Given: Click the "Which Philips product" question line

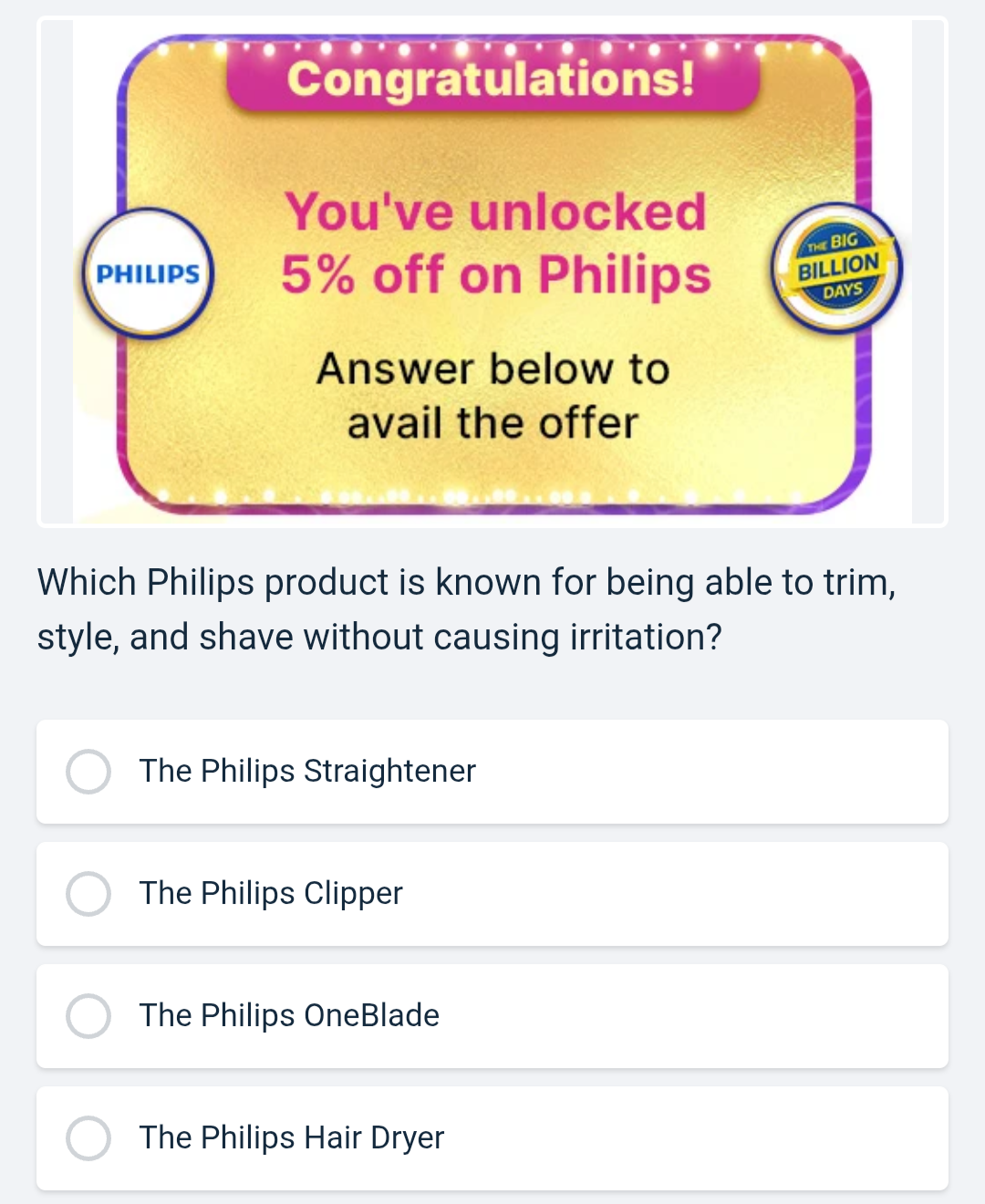Looking at the screenshot, I should coord(465,582).
